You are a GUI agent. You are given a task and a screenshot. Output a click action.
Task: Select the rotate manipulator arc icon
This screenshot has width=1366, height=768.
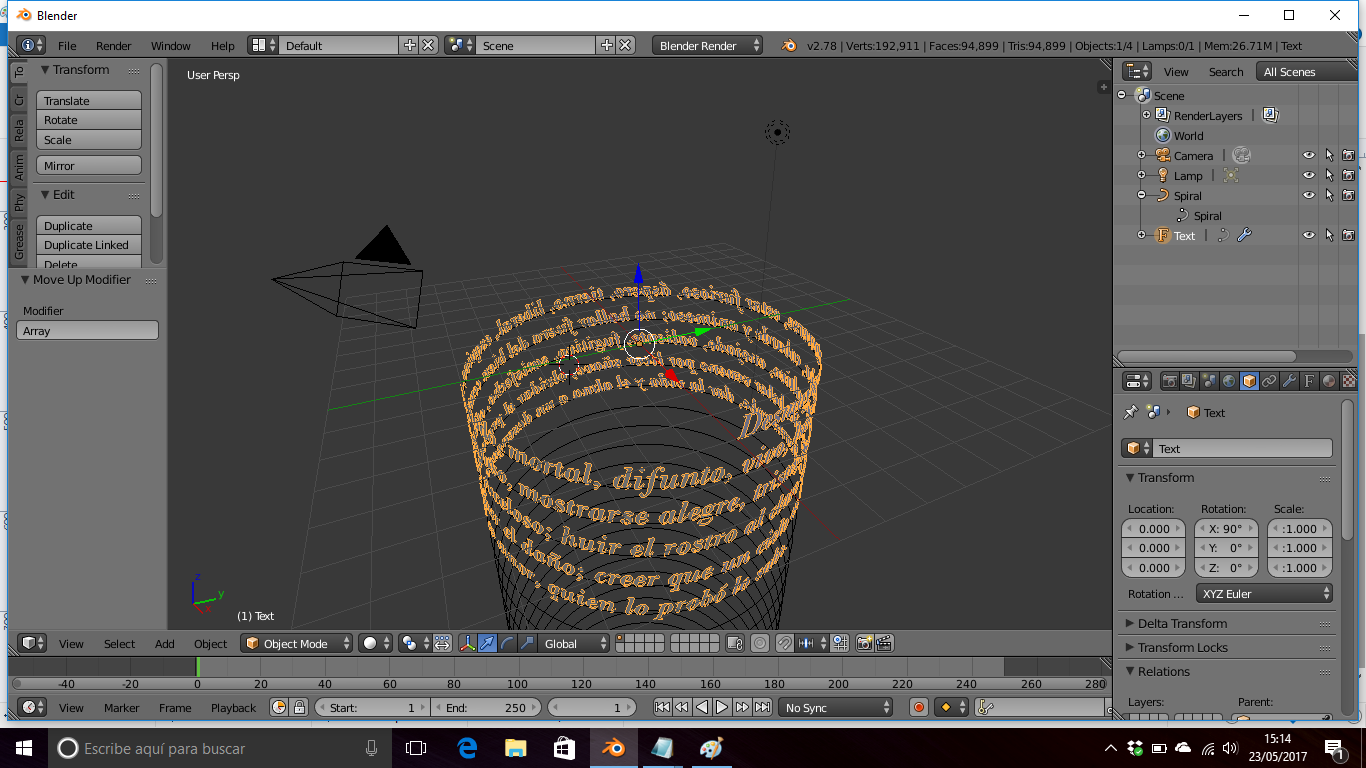(507, 643)
